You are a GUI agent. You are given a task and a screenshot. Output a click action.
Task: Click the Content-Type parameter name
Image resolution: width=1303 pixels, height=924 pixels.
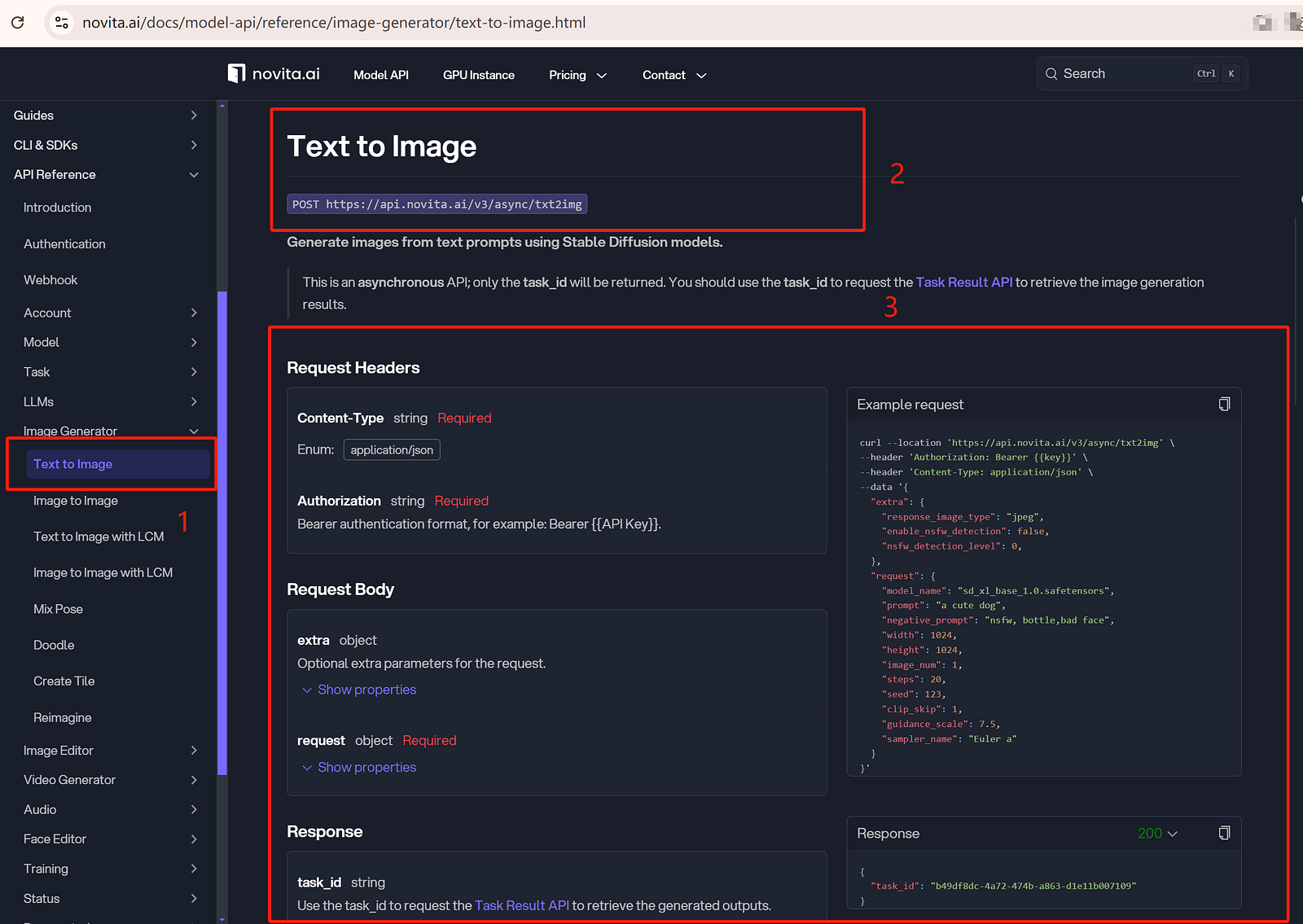coord(340,418)
